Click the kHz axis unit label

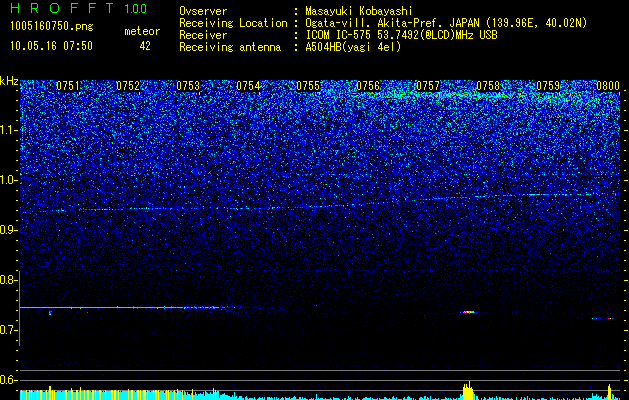pyautogui.click(x=9, y=81)
